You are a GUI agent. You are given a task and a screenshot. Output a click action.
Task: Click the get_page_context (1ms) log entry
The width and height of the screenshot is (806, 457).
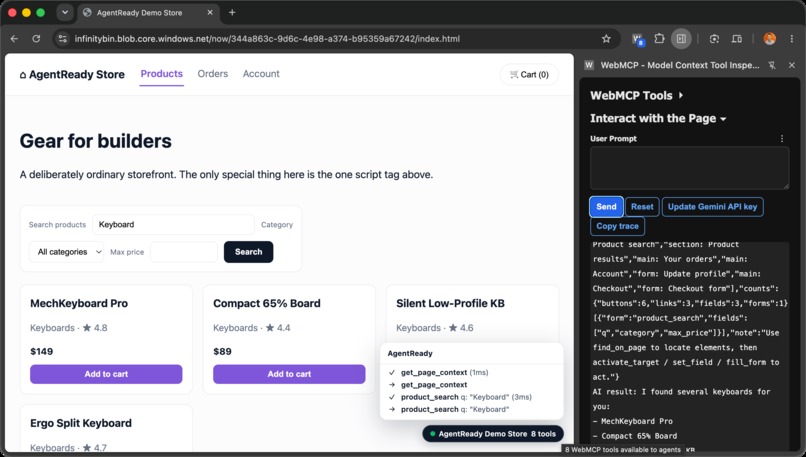coord(438,372)
